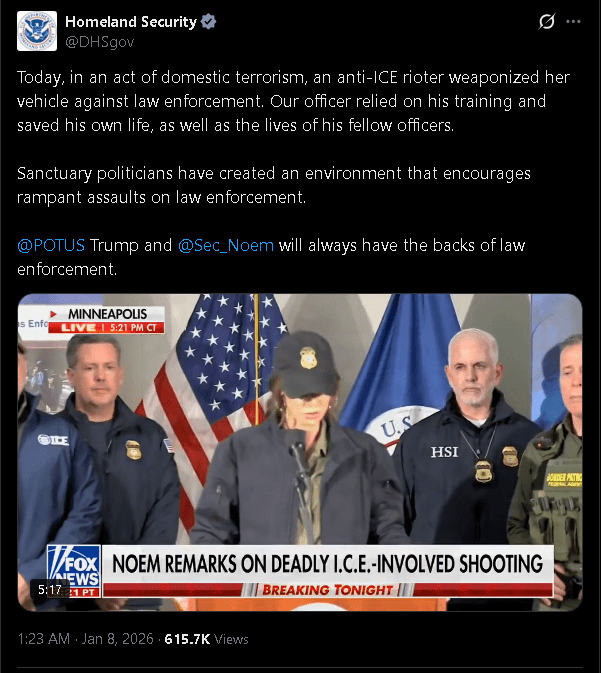Play the Noem press conference video
The width and height of the screenshot is (601, 673).
tap(300, 452)
